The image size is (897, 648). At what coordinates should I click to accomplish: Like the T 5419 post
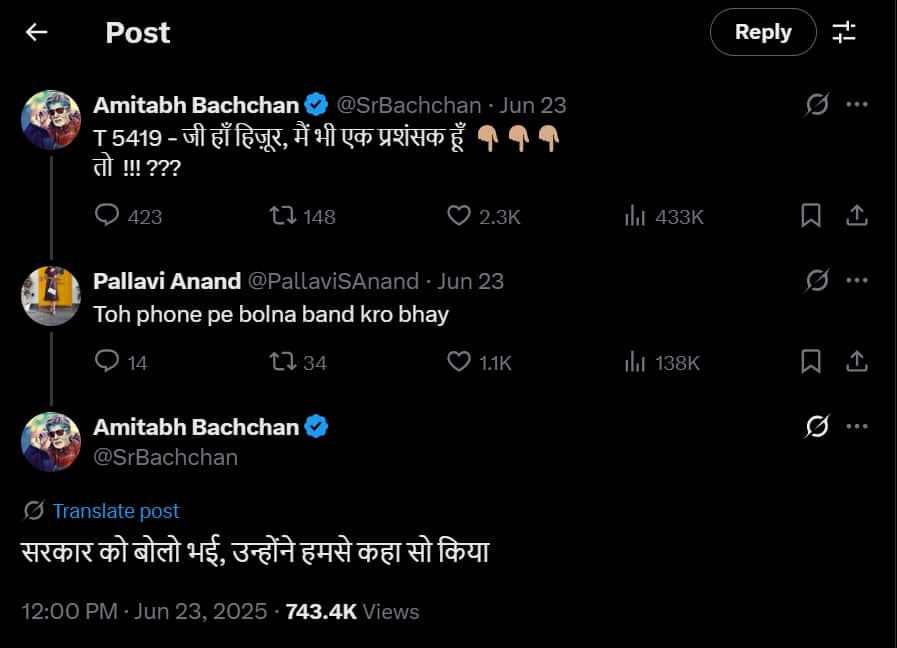click(458, 216)
